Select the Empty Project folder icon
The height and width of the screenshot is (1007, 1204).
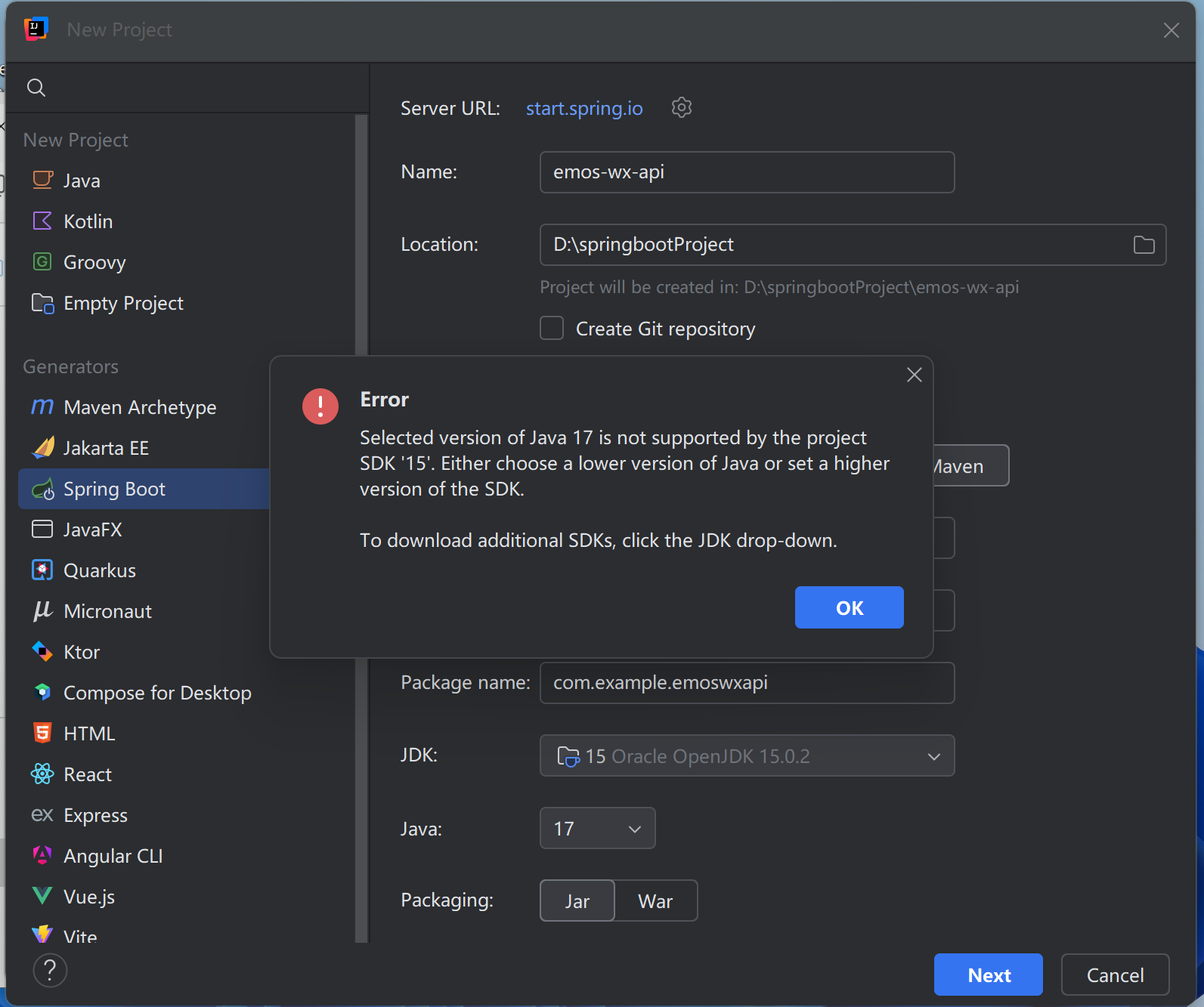pos(42,303)
